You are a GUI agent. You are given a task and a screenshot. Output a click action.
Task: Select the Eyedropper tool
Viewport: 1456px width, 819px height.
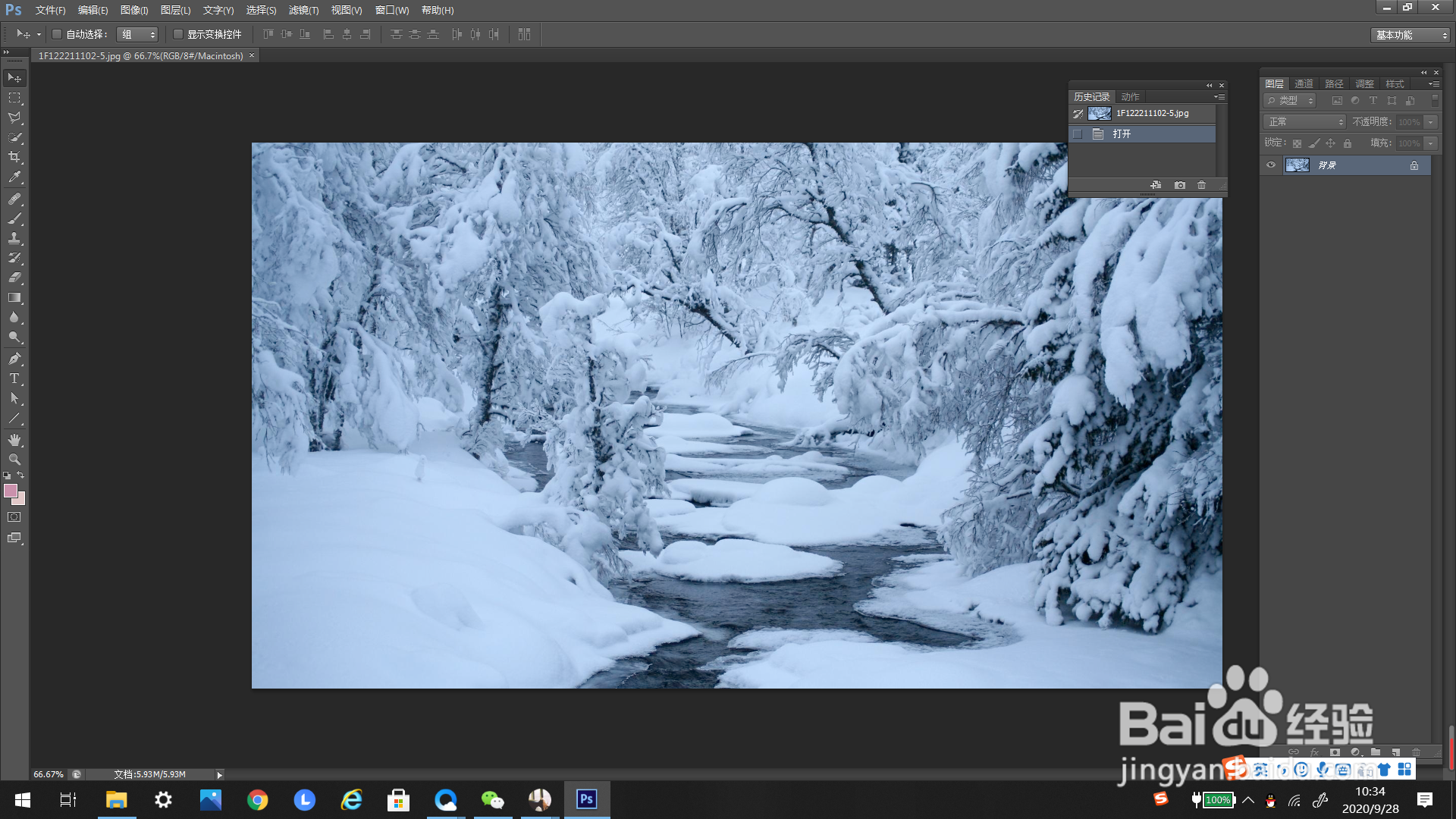pos(14,177)
